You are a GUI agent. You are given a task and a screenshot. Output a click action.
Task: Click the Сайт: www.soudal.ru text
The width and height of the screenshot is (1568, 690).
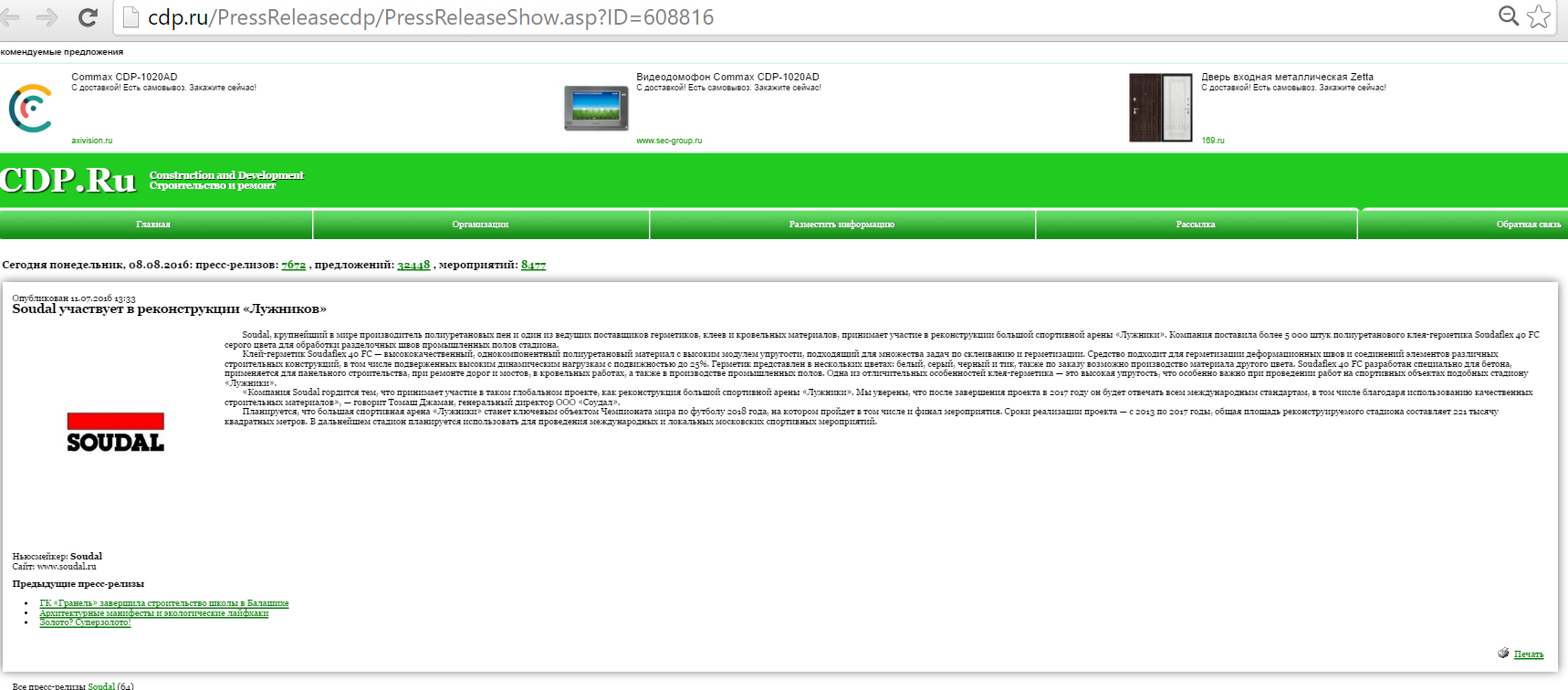[x=54, y=567]
